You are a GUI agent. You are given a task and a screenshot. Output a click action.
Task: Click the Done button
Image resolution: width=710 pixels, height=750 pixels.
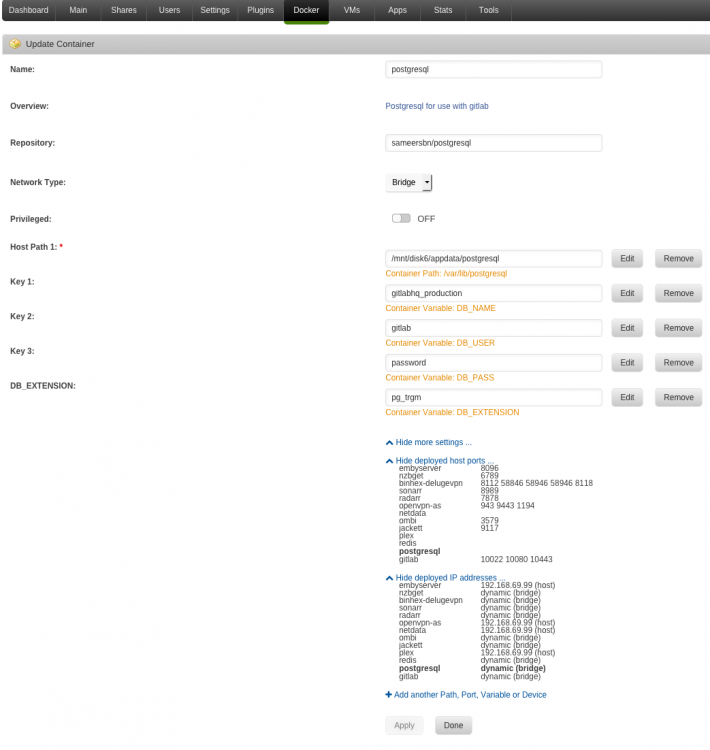pos(454,726)
